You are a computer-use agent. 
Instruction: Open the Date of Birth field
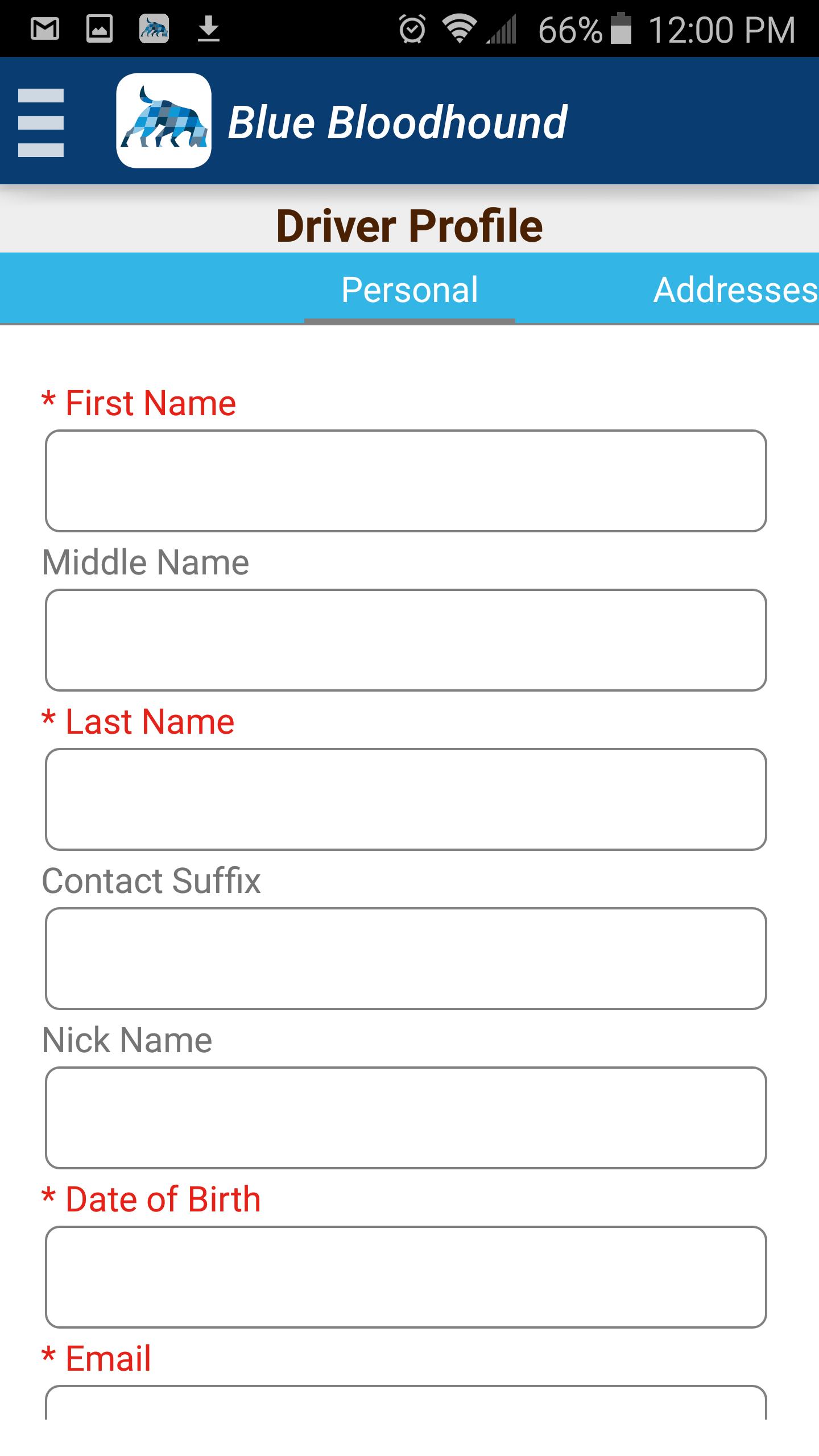(x=406, y=1277)
